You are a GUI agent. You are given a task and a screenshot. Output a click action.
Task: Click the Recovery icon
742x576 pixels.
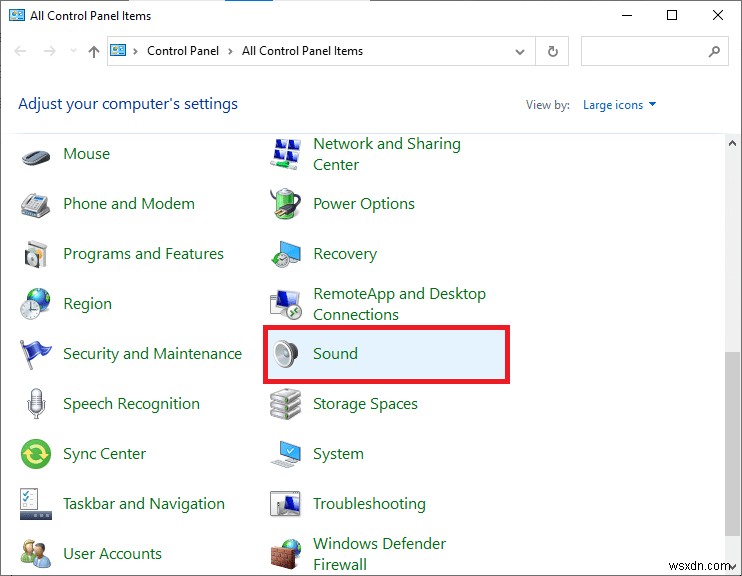pos(285,254)
